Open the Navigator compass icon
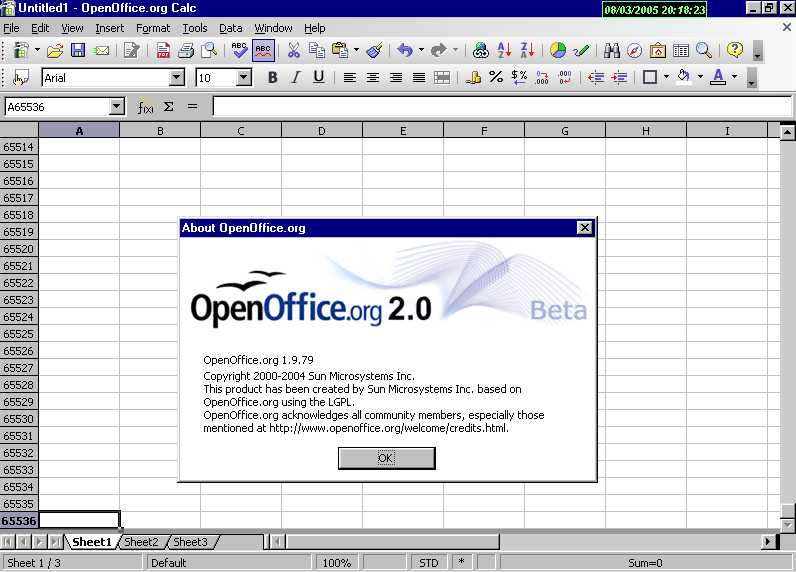The width and height of the screenshot is (796, 572). point(634,50)
